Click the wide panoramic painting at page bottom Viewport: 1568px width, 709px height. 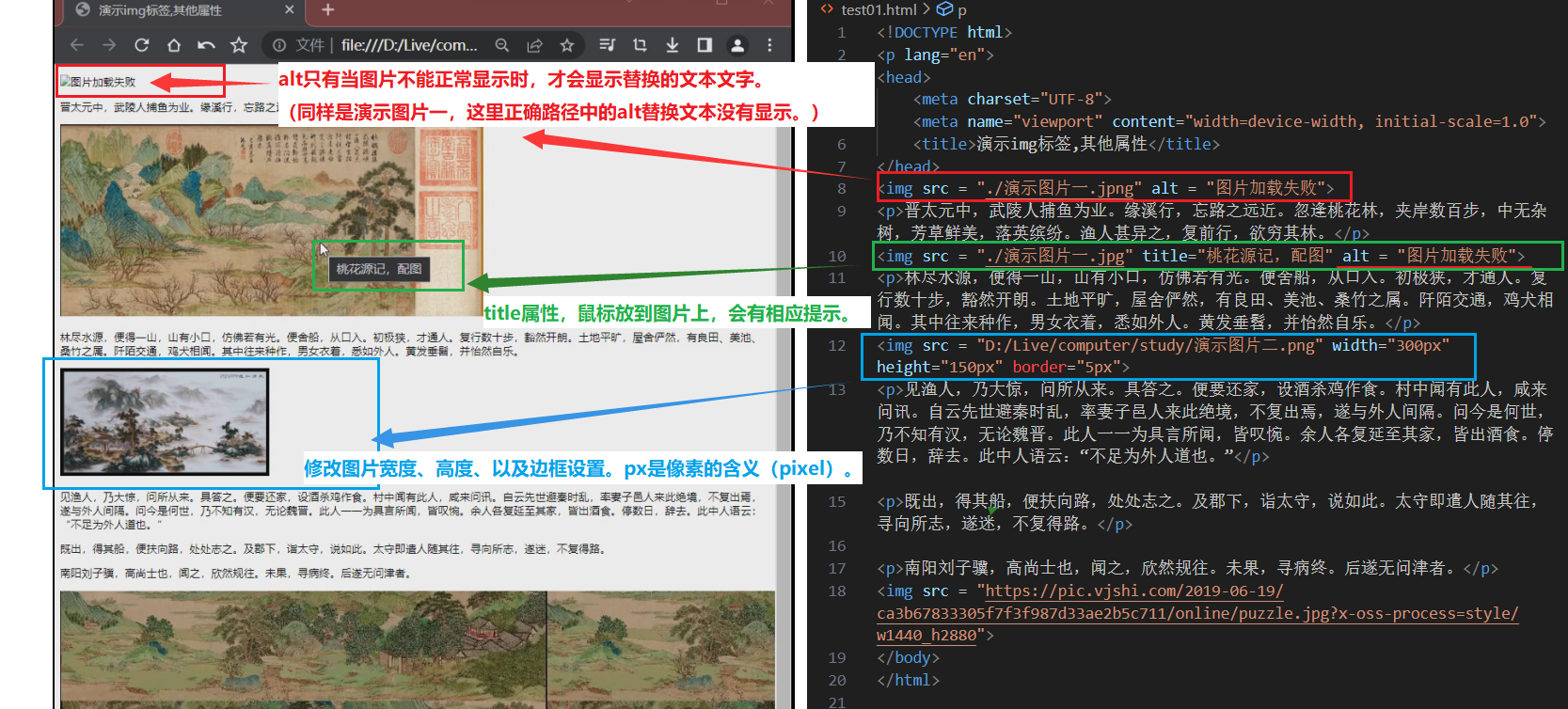pos(418,650)
